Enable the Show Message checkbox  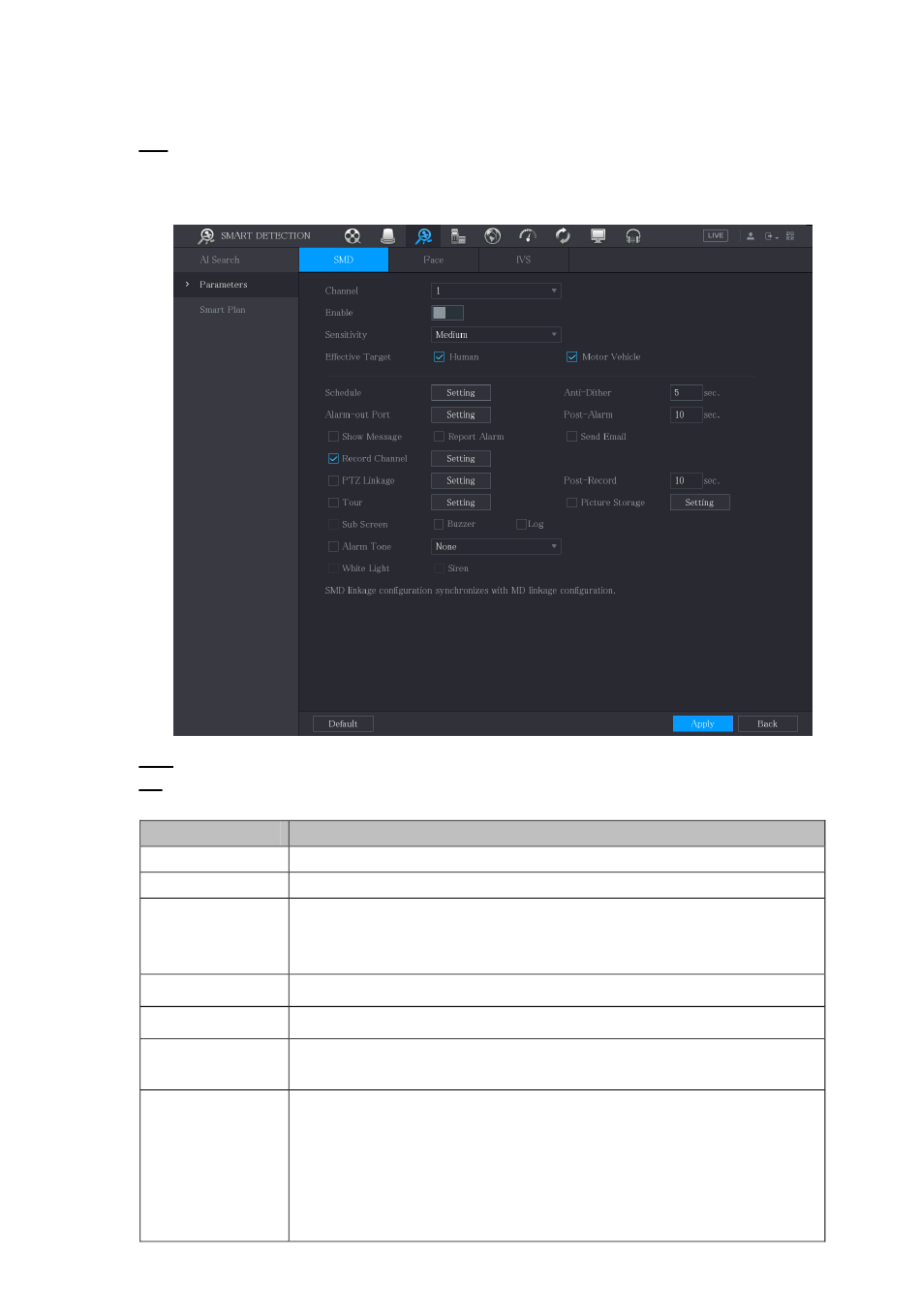tap(333, 437)
